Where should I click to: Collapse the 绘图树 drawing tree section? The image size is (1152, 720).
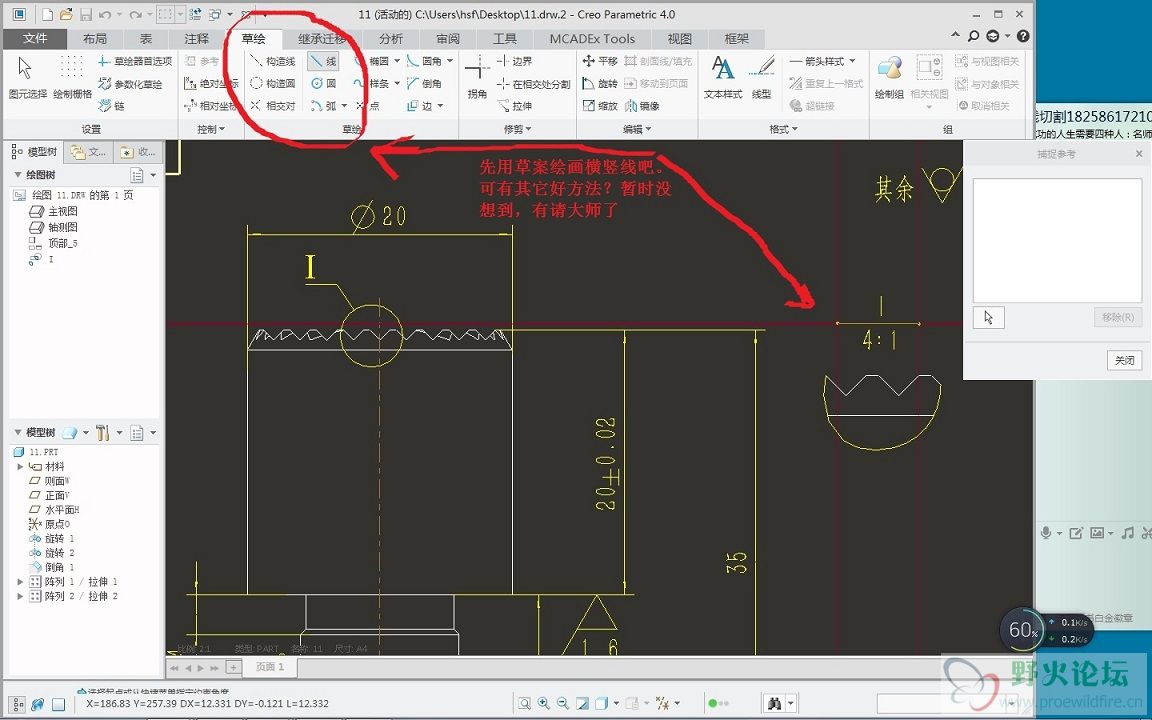pos(18,175)
